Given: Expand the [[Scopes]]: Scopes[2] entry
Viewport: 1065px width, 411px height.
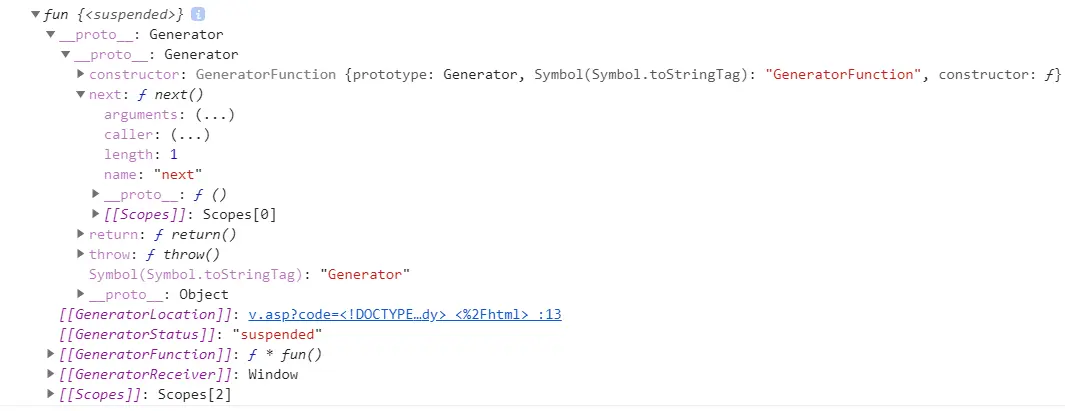Looking at the screenshot, I should (51, 394).
